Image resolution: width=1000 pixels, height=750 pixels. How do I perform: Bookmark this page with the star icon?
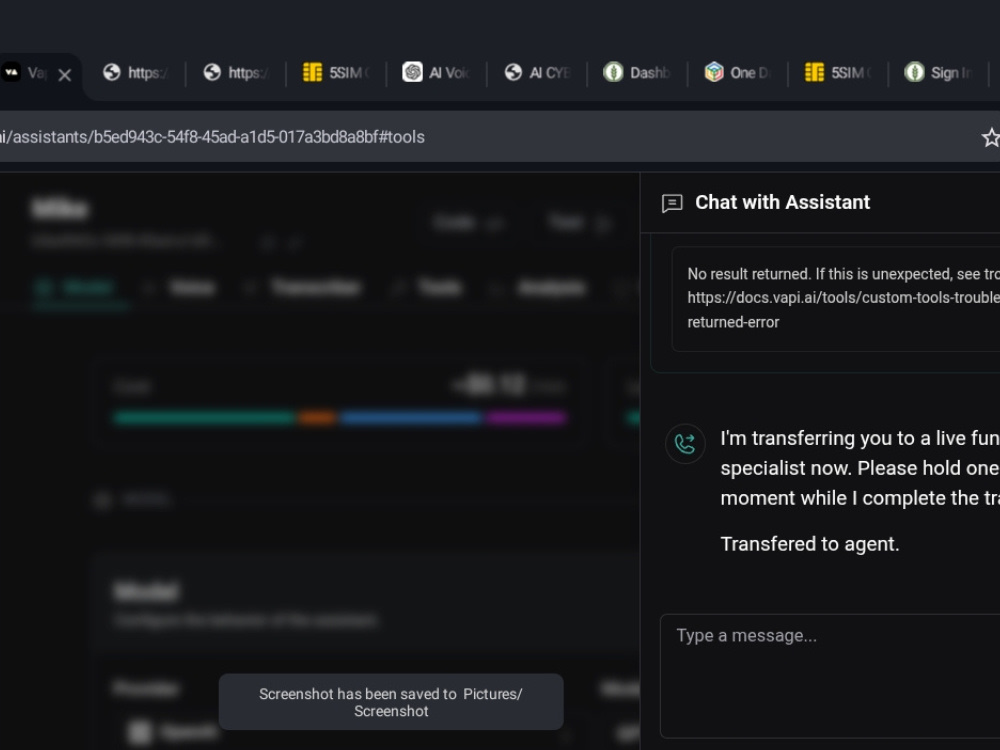coord(990,137)
